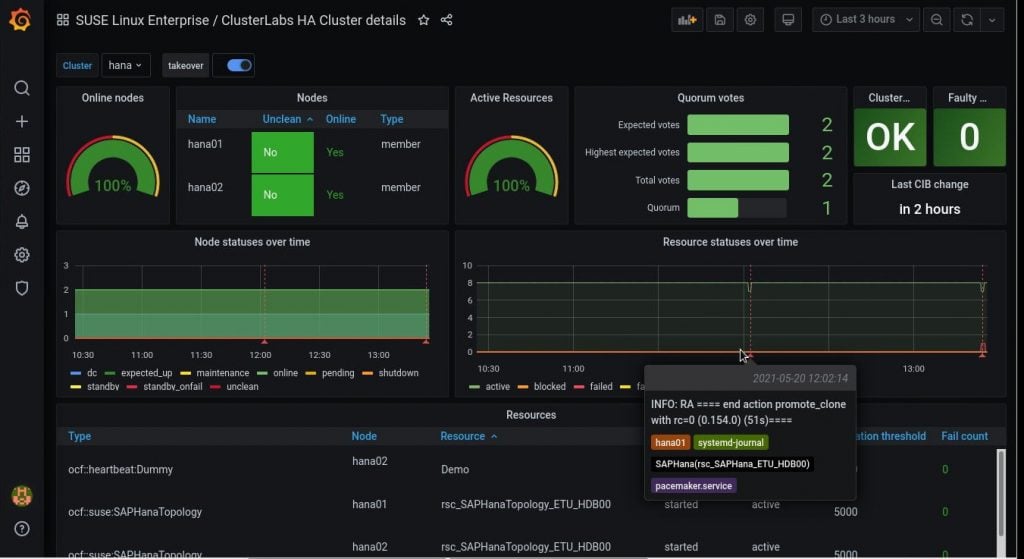Click the Add panel icon
Screen dimensions: 1024x559
tap(686, 20)
